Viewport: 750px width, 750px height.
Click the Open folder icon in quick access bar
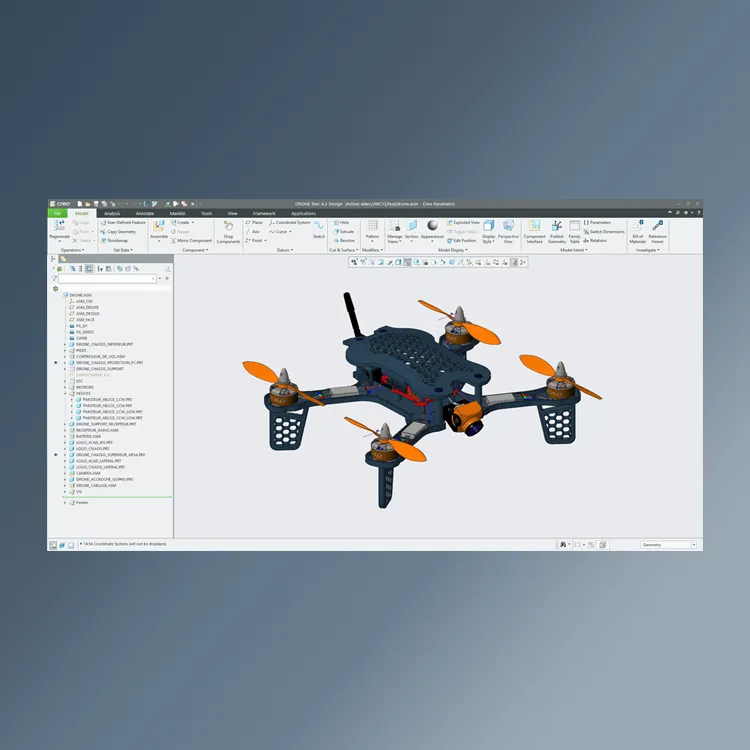pos(88,204)
